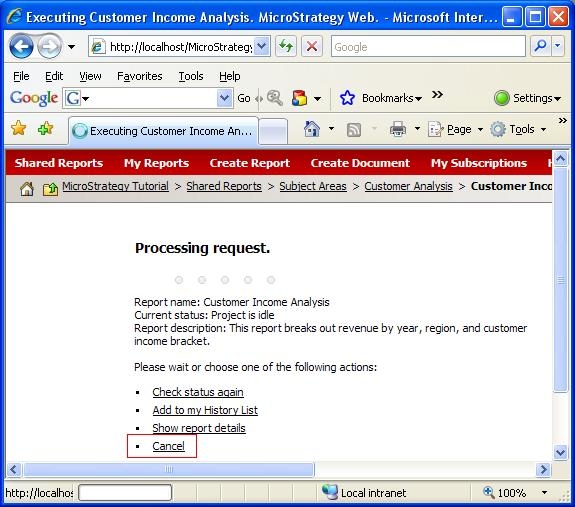575x507 pixels.
Task: Click the browser Back arrow button
Action: [x=21, y=46]
